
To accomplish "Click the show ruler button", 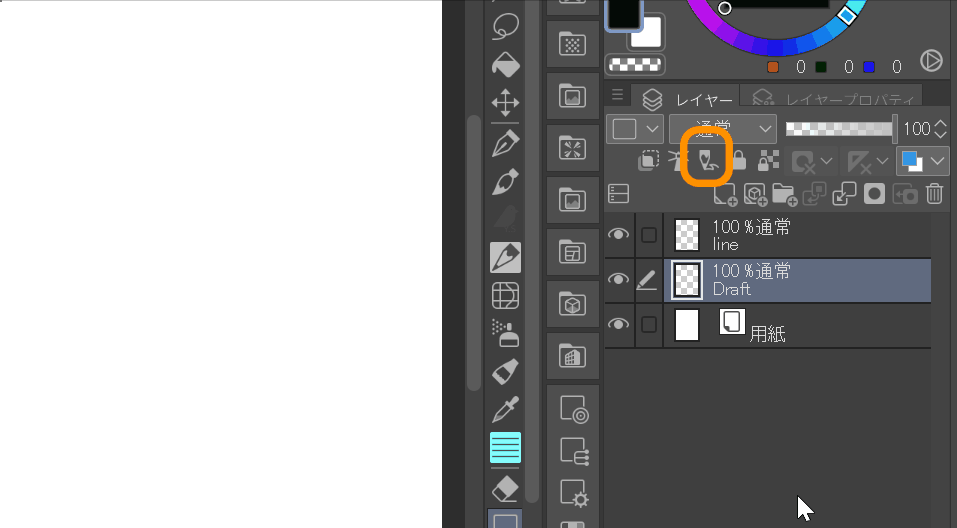I will pyautogui.click(x=859, y=161).
